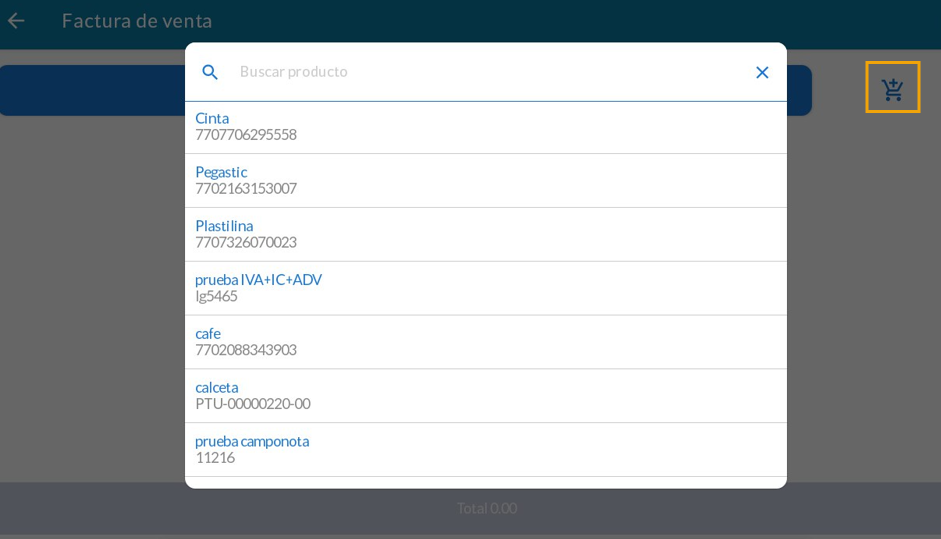Open the add-to-cart icon
The width and height of the screenshot is (941, 539).
(892, 88)
